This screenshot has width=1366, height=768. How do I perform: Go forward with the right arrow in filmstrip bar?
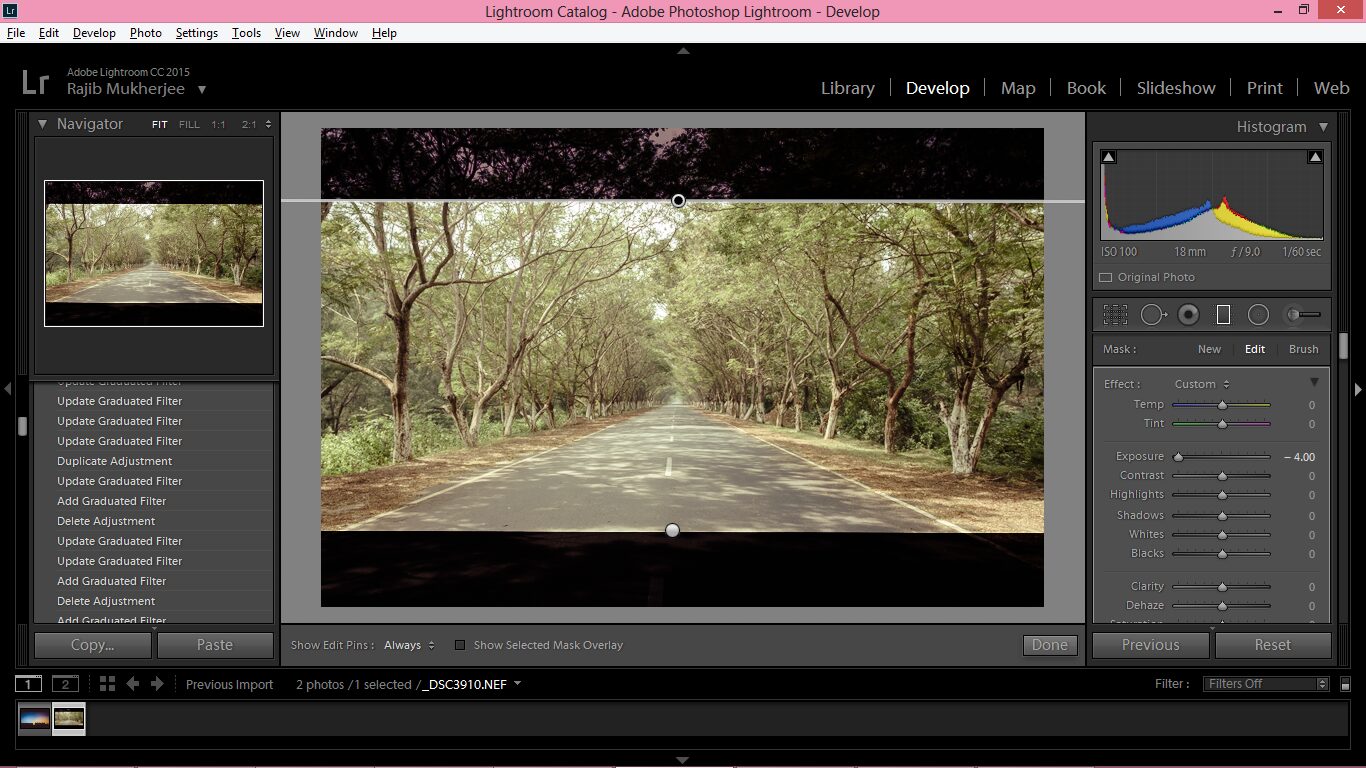(157, 684)
